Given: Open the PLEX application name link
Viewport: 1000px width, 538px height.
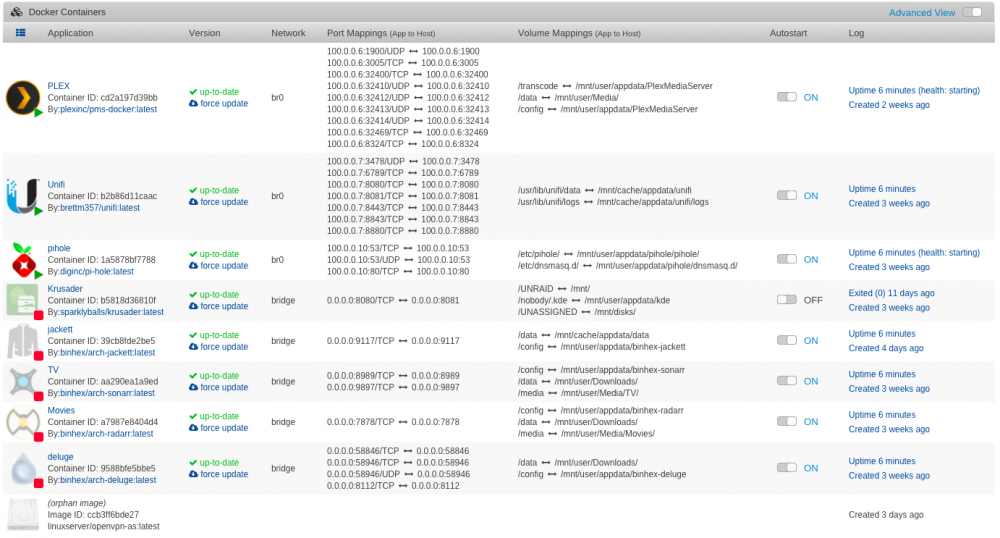Looking at the screenshot, I should [58, 86].
